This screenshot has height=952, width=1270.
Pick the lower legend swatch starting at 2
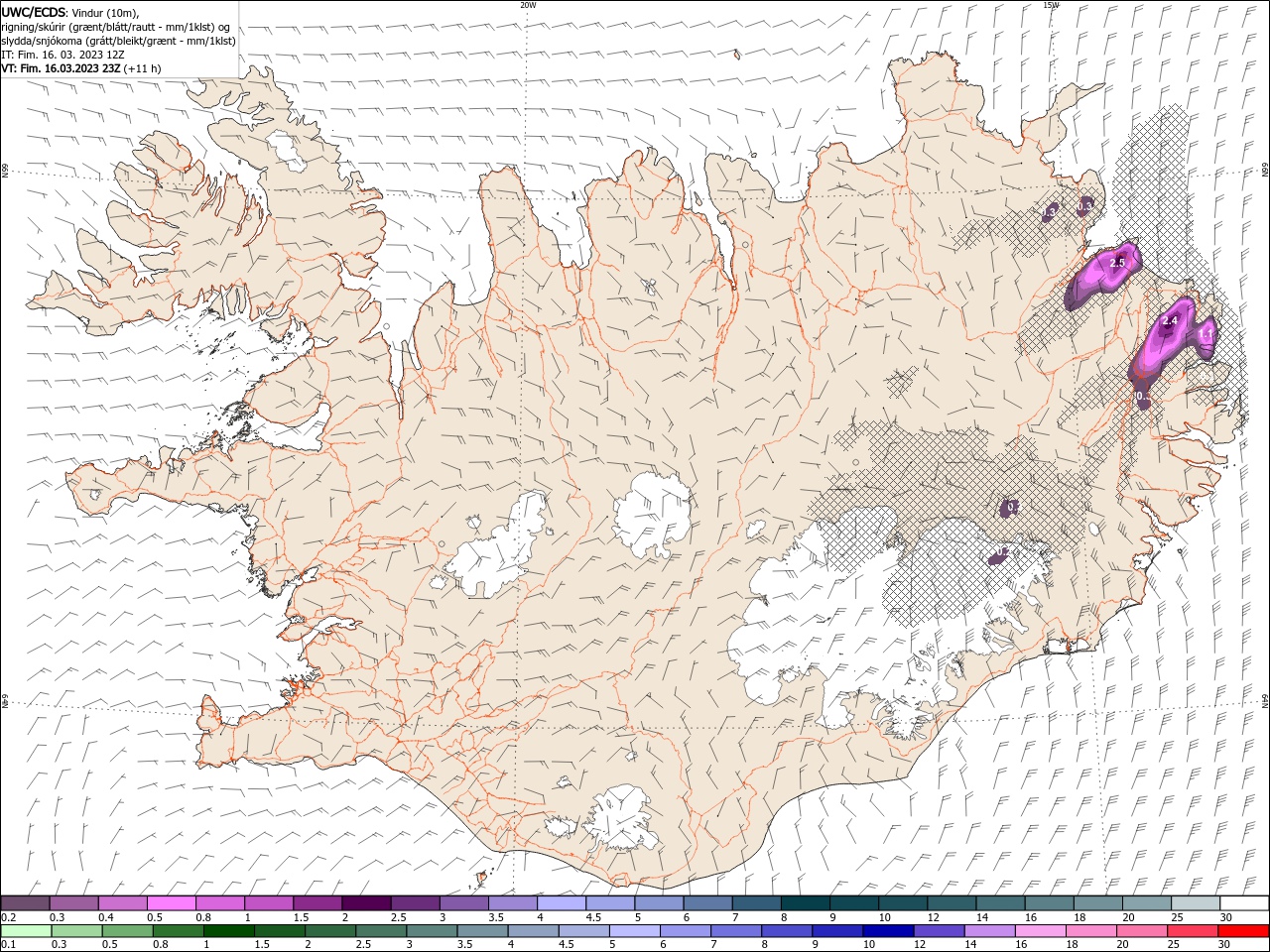point(329,931)
